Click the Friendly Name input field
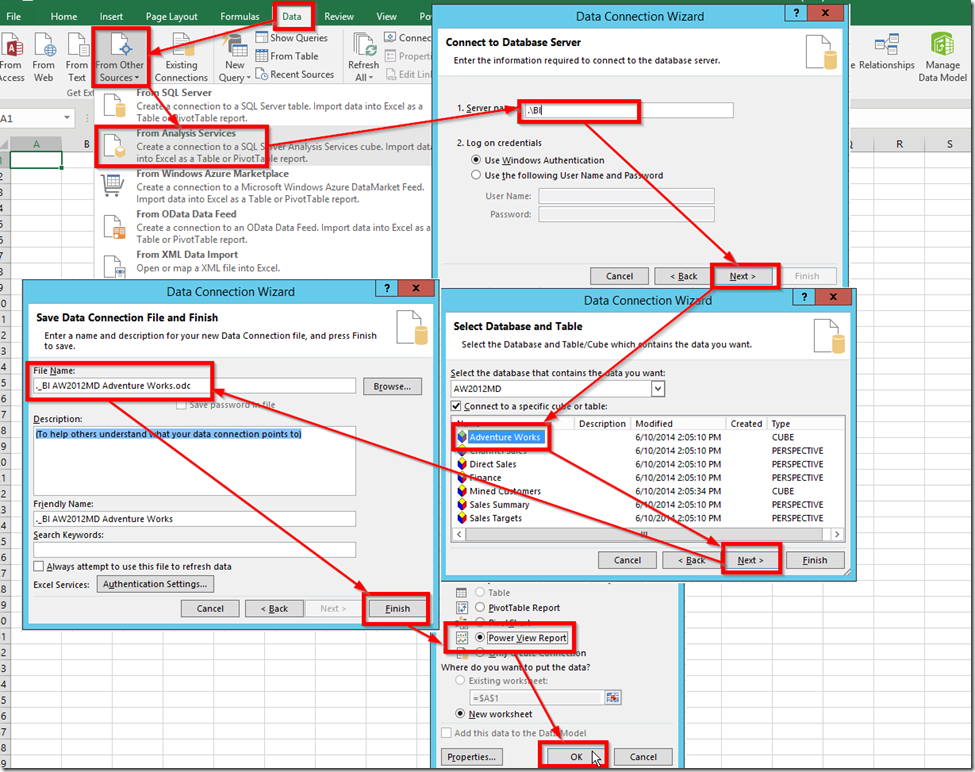Image resolution: width=975 pixels, height=772 pixels. (195, 519)
